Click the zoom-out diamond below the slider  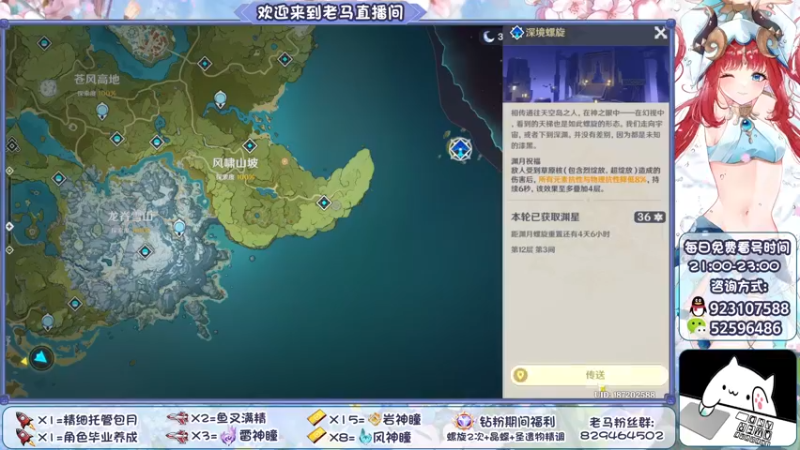(10, 250)
